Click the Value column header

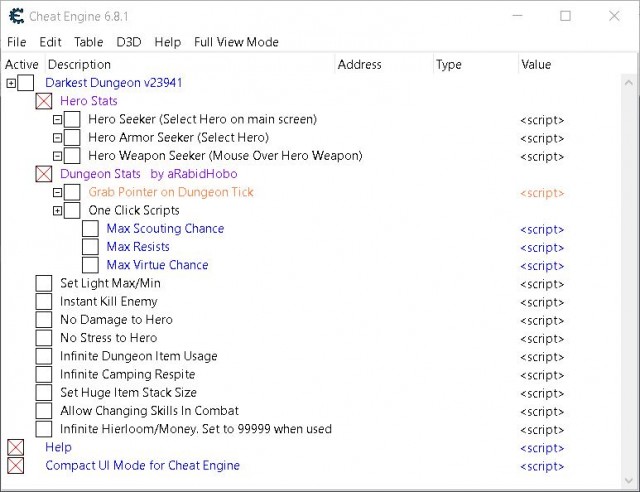536,65
